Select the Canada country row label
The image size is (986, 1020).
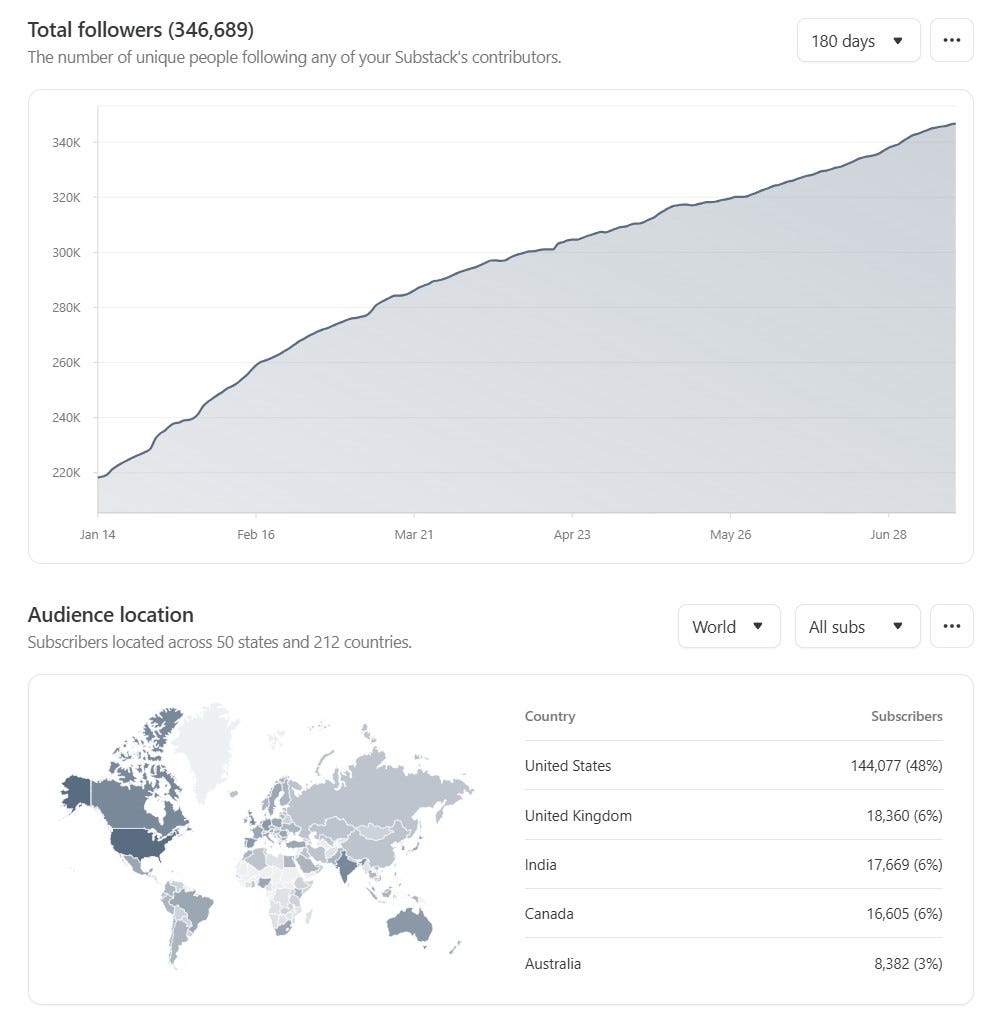click(x=549, y=914)
